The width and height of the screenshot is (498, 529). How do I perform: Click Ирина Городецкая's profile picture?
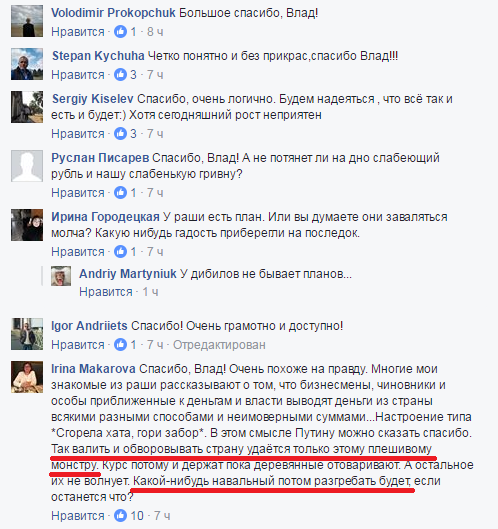(x=27, y=225)
